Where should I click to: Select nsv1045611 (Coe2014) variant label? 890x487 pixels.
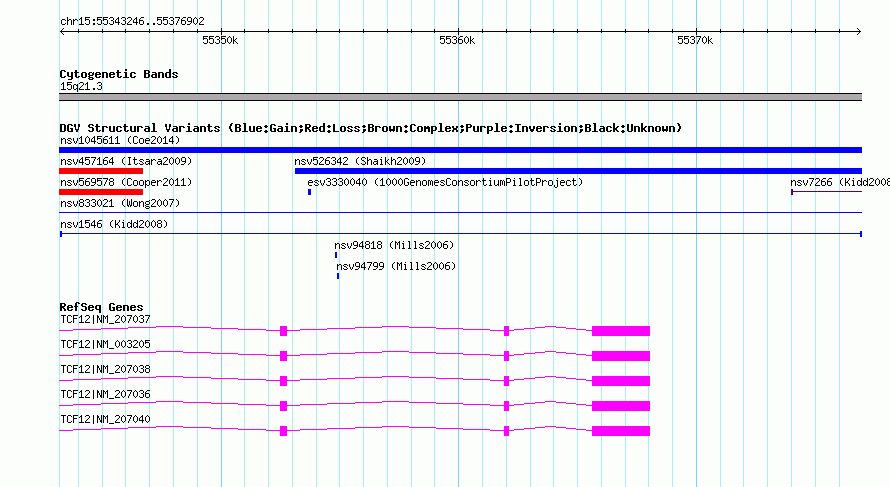pyautogui.click(x=120, y=140)
